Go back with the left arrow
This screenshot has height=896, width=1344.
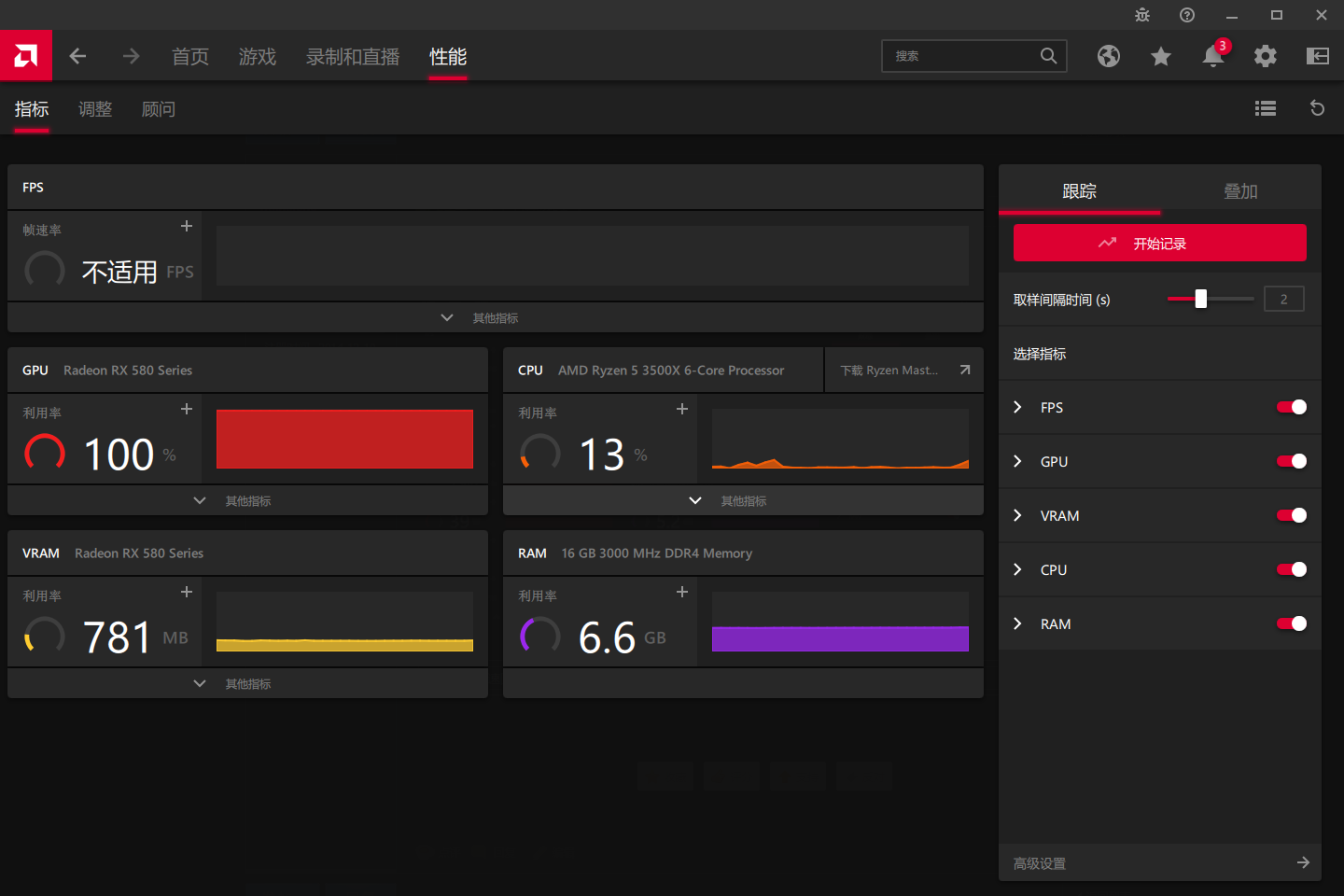pos(78,56)
